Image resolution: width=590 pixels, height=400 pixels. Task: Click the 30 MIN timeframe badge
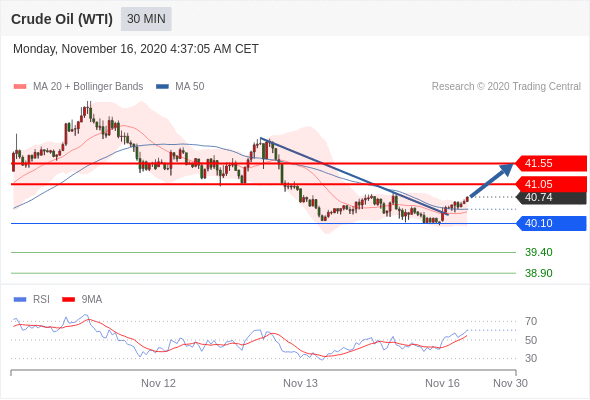pyautogui.click(x=146, y=19)
